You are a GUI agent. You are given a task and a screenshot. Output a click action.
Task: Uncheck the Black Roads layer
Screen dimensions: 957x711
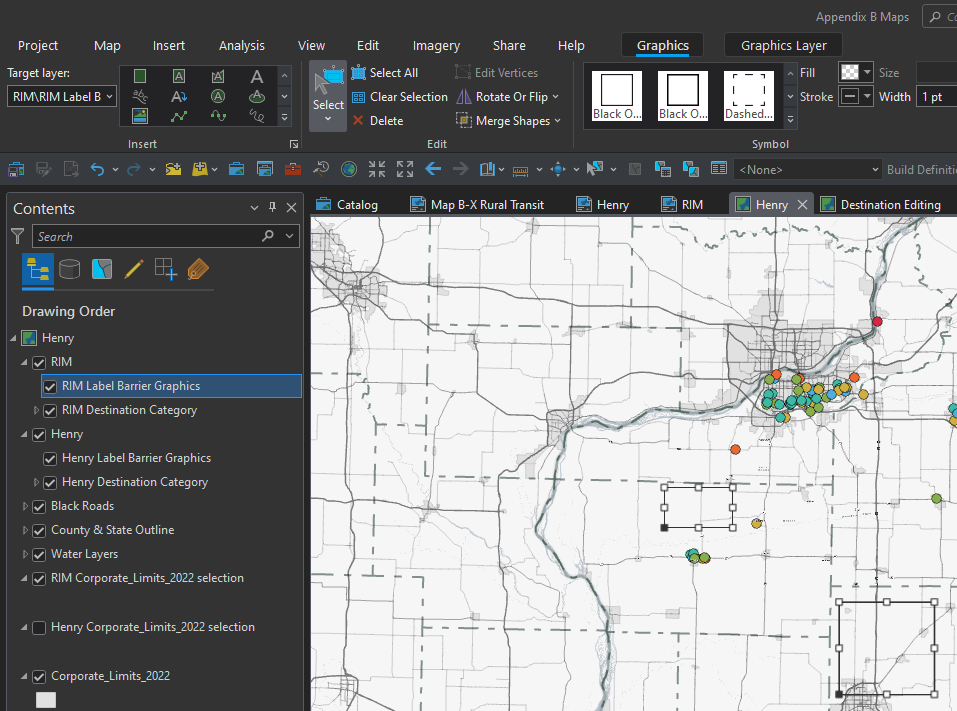[39, 506]
